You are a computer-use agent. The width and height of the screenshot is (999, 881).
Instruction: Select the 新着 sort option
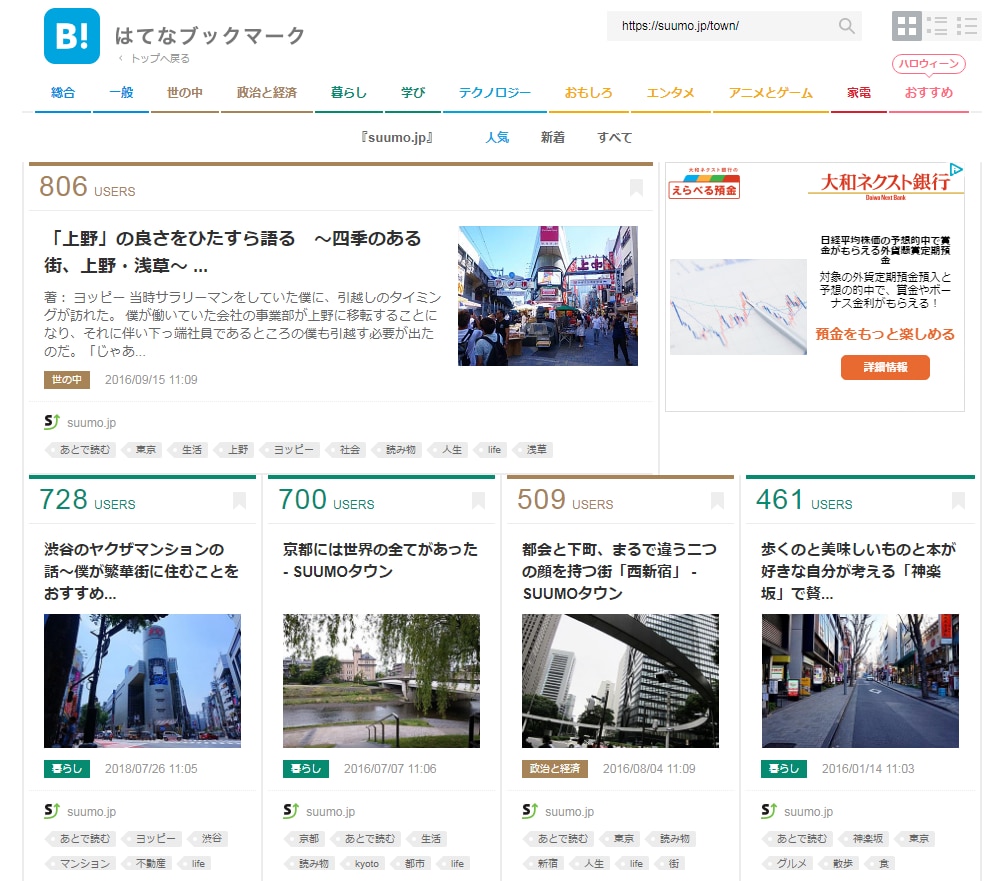553,137
